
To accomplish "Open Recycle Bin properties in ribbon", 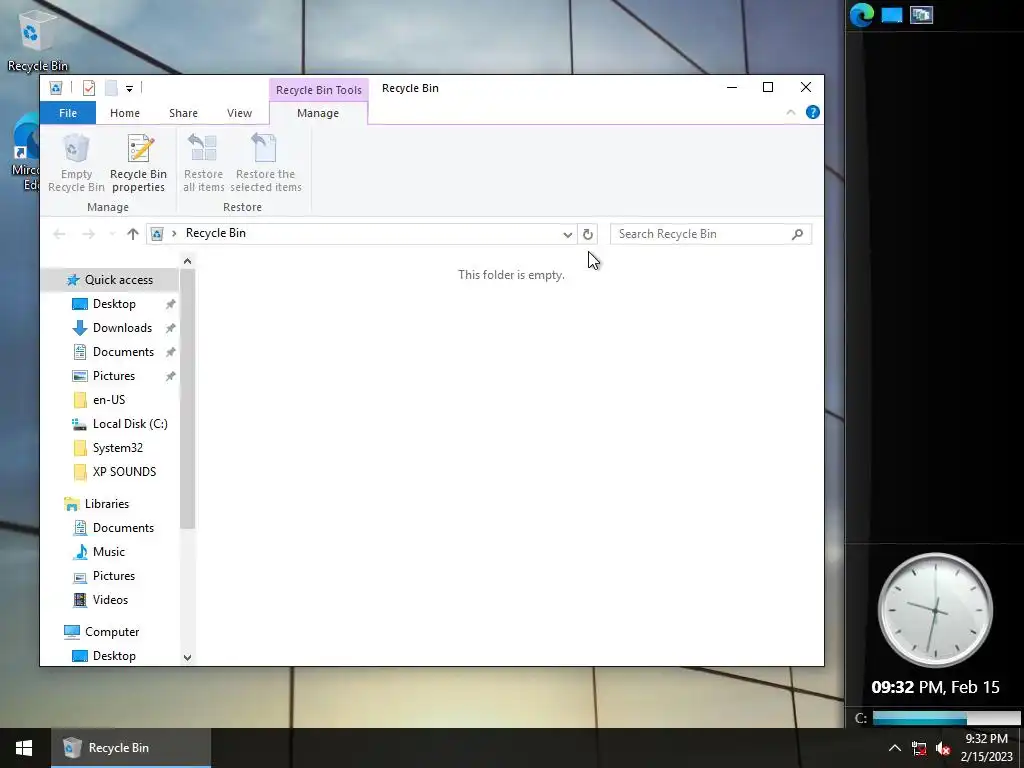I will [138, 163].
